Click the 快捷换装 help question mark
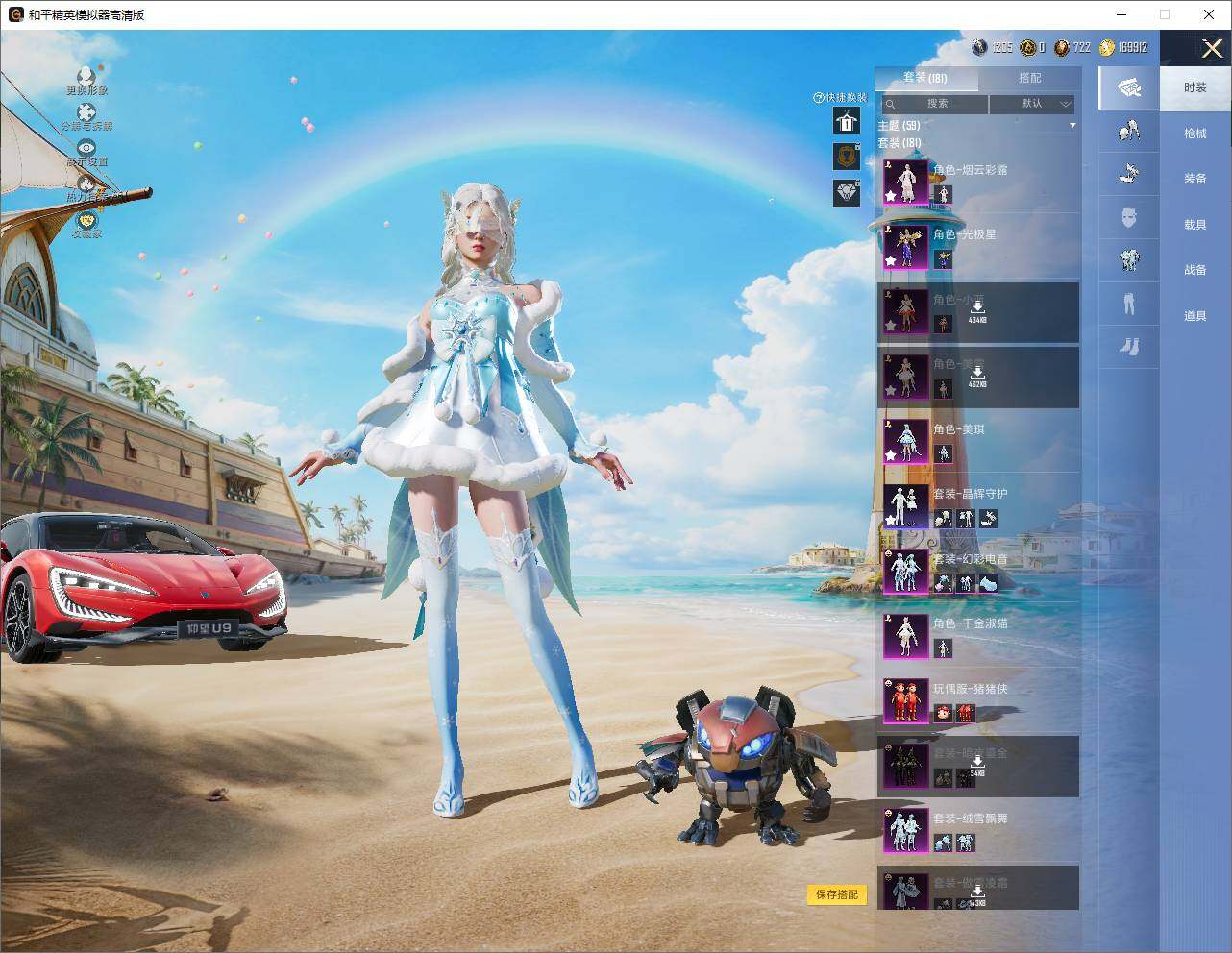1232x953 pixels. coord(819,98)
